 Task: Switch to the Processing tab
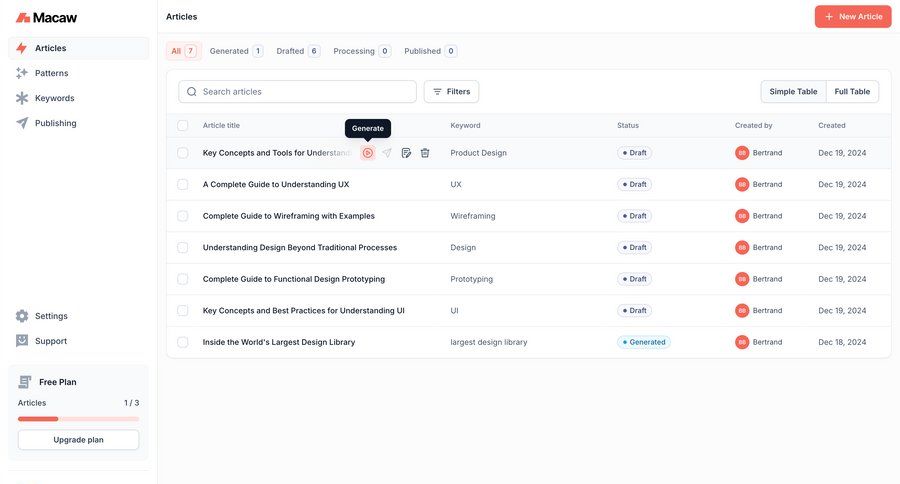362,51
